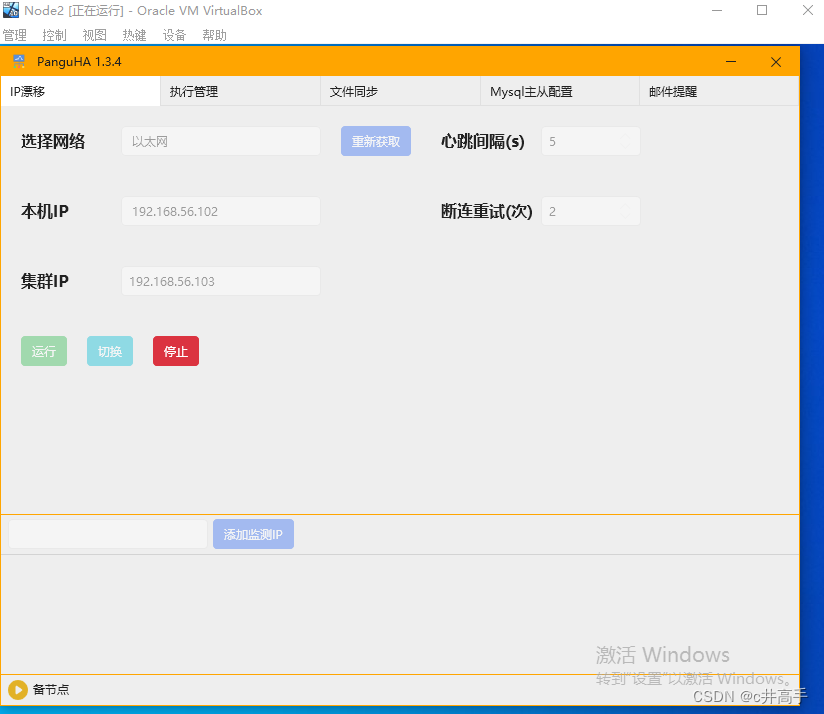The image size is (824, 714).
Task: Click the 切换 switch button
Action: pyautogui.click(x=109, y=351)
